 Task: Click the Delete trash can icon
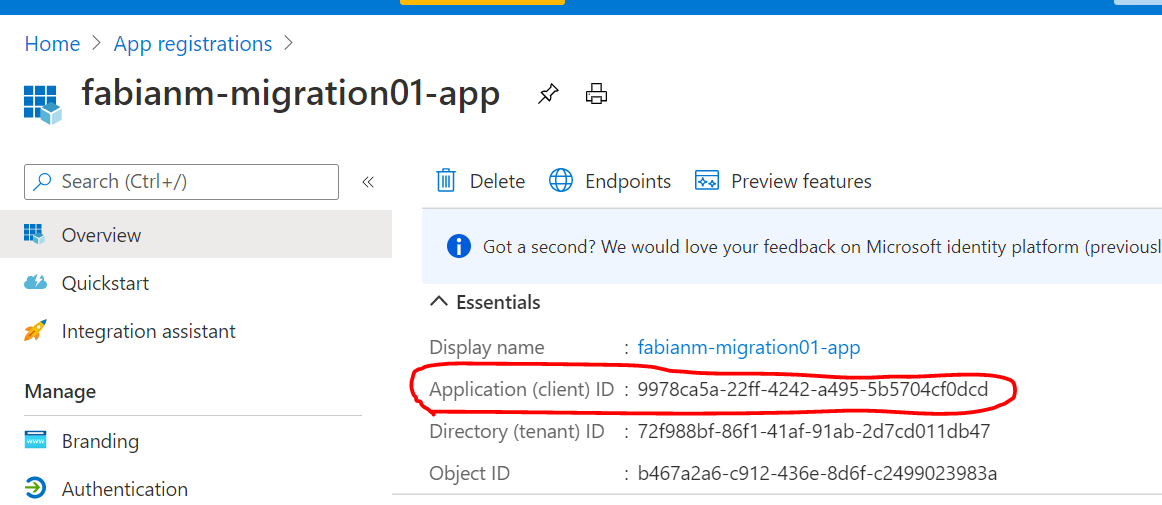coord(445,181)
